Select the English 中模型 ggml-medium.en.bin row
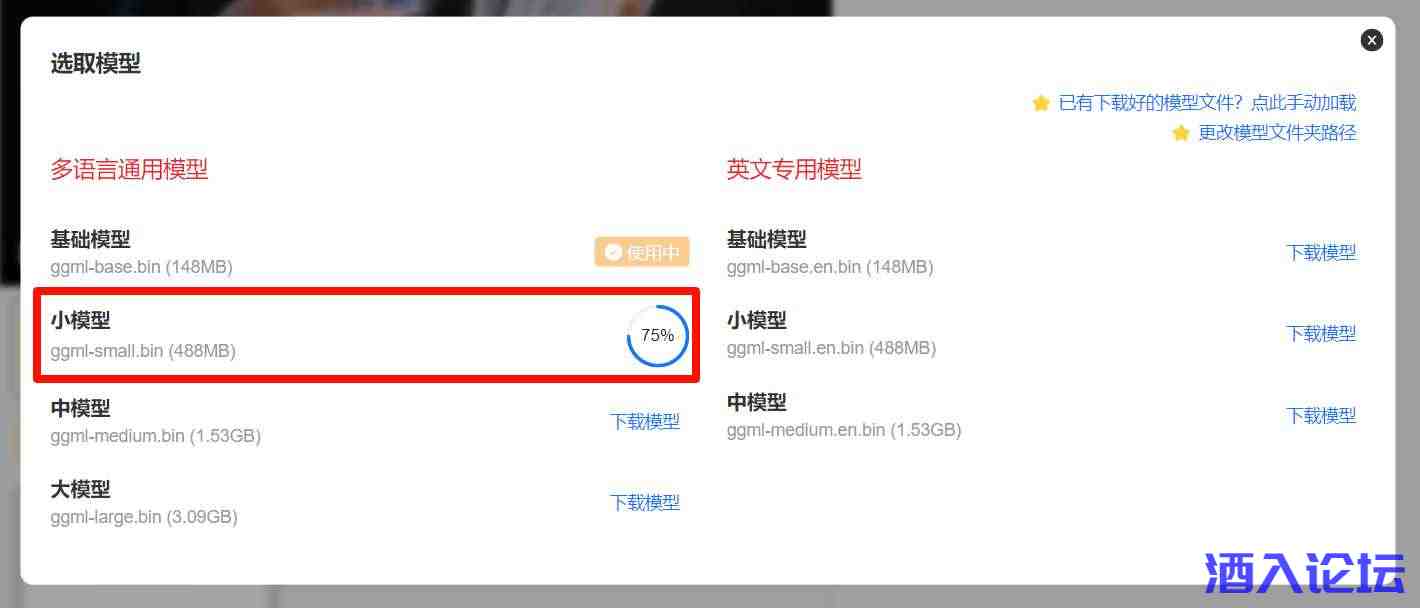Viewport: 1420px width, 608px height. tap(1041, 416)
